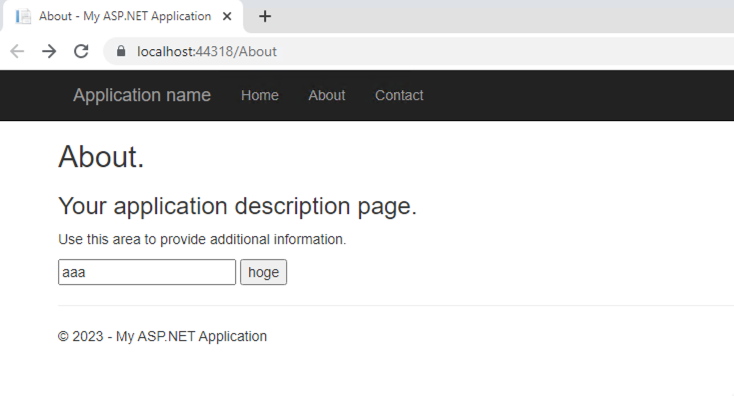Click the browser forward arrow
Image resolution: width=734 pixels, height=396 pixels.
click(49, 51)
